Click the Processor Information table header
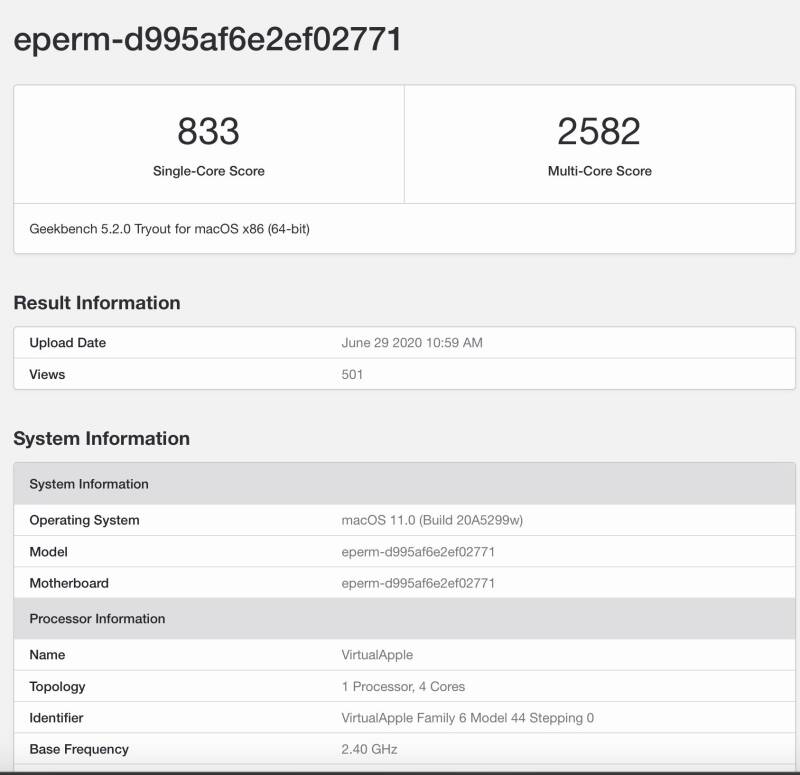The width and height of the screenshot is (800, 775). tap(404, 618)
